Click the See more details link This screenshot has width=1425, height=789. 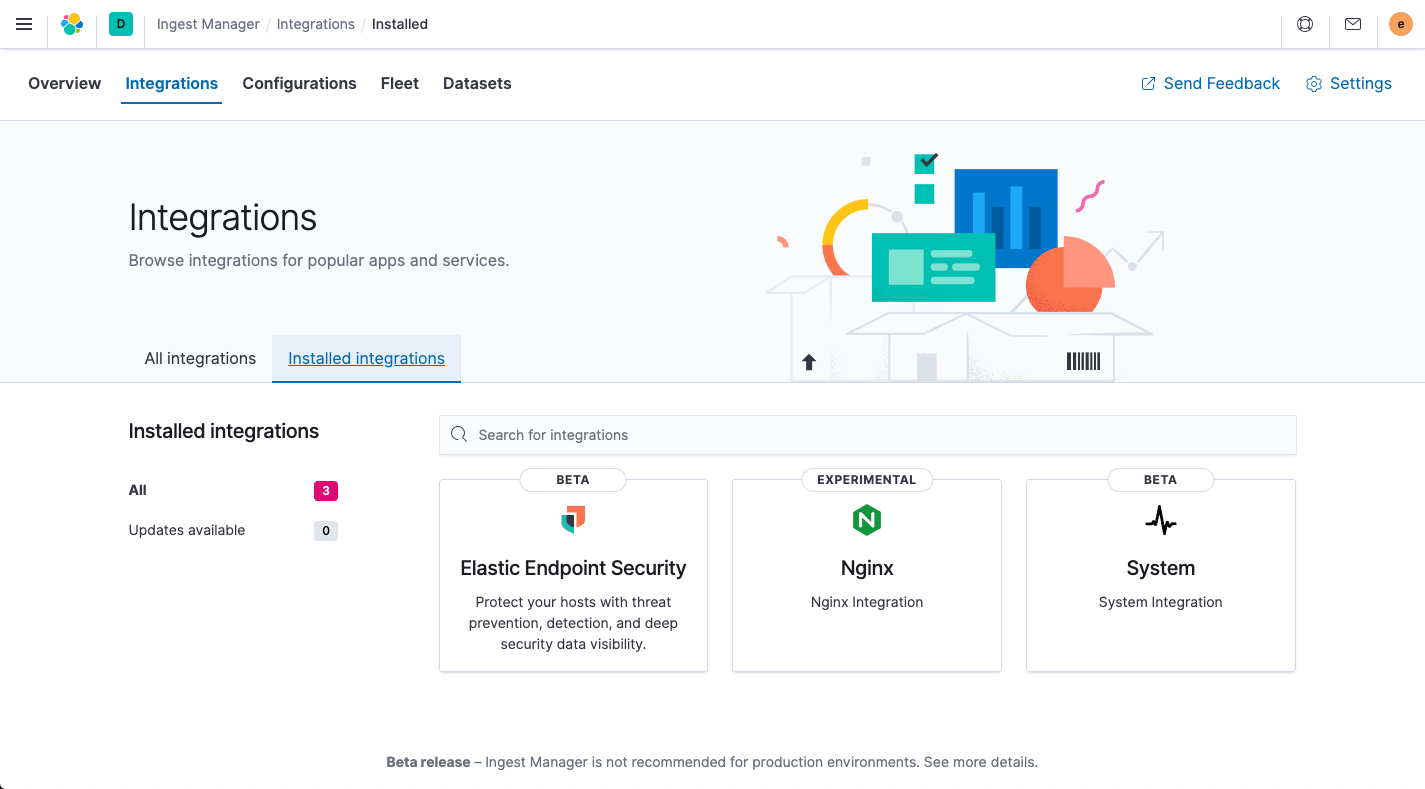pyautogui.click(x=980, y=762)
